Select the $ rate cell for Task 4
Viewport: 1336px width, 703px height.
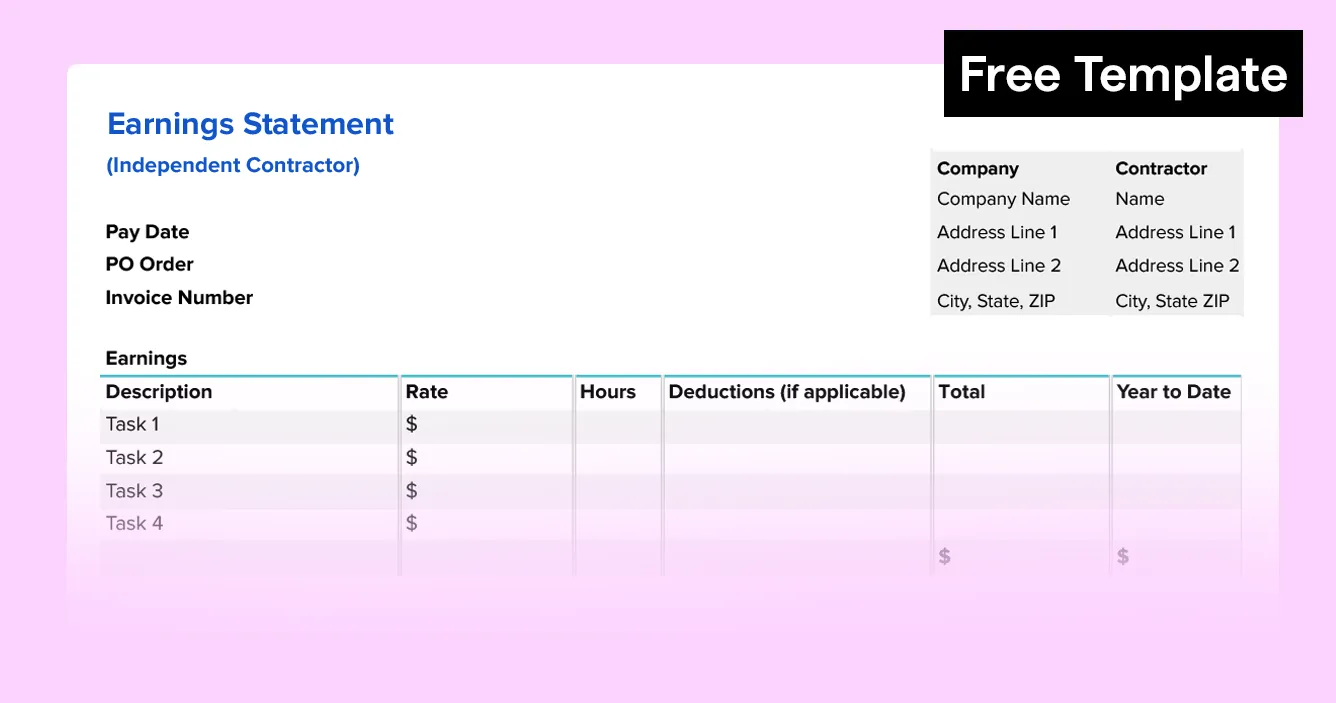487,523
